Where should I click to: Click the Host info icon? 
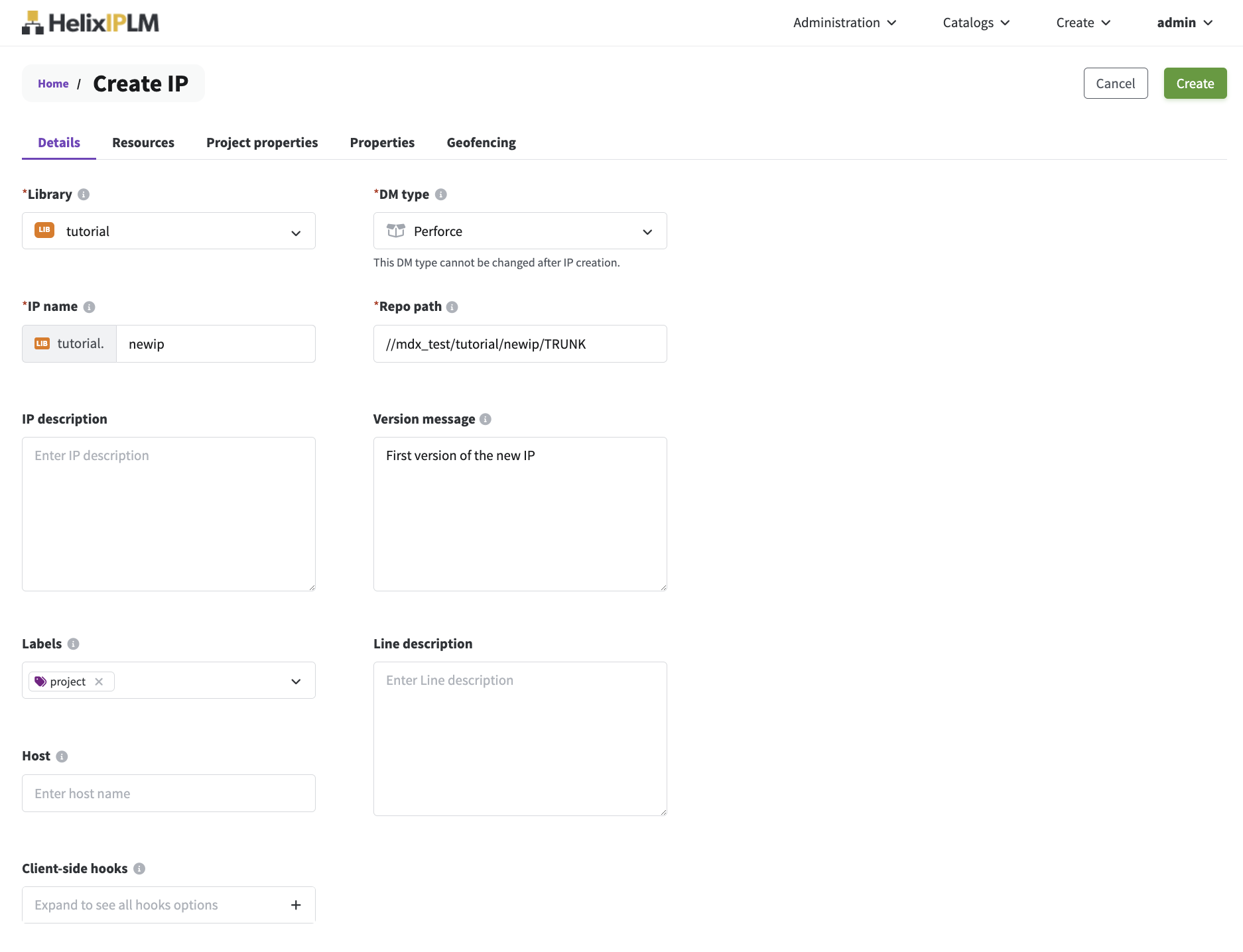point(62,756)
